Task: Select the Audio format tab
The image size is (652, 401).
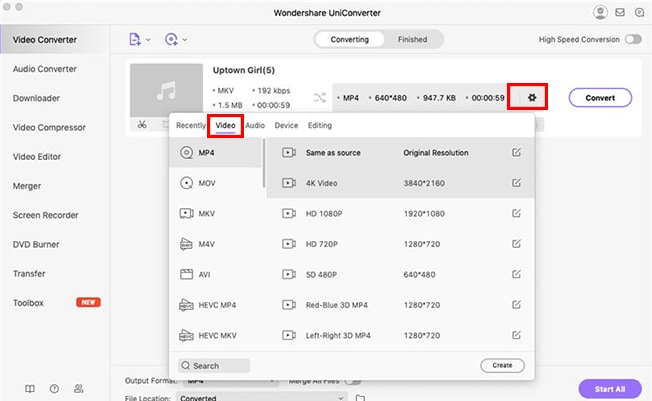Action: click(x=255, y=125)
